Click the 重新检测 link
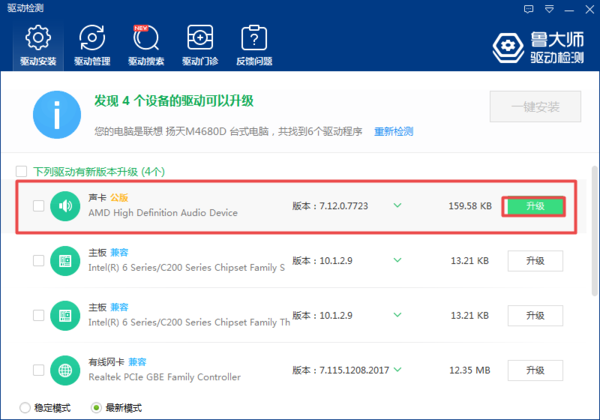Image resolution: width=600 pixels, height=420 pixels. pyautogui.click(x=394, y=131)
